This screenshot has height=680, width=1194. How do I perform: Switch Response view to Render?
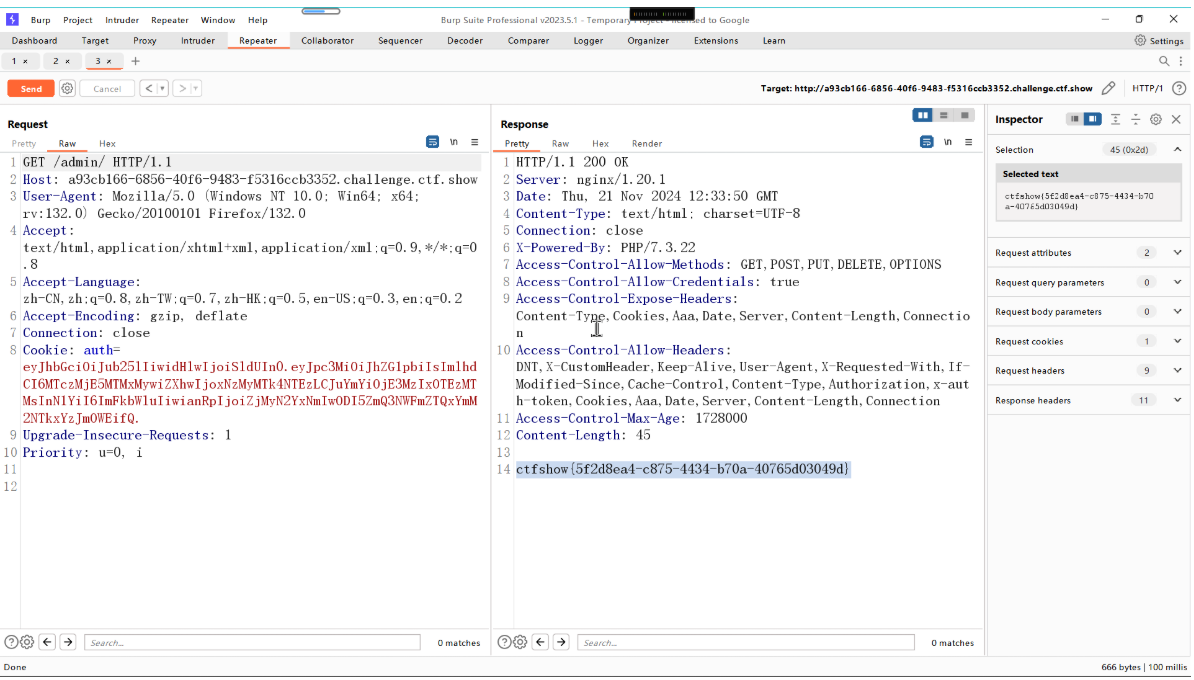pyautogui.click(x=646, y=143)
